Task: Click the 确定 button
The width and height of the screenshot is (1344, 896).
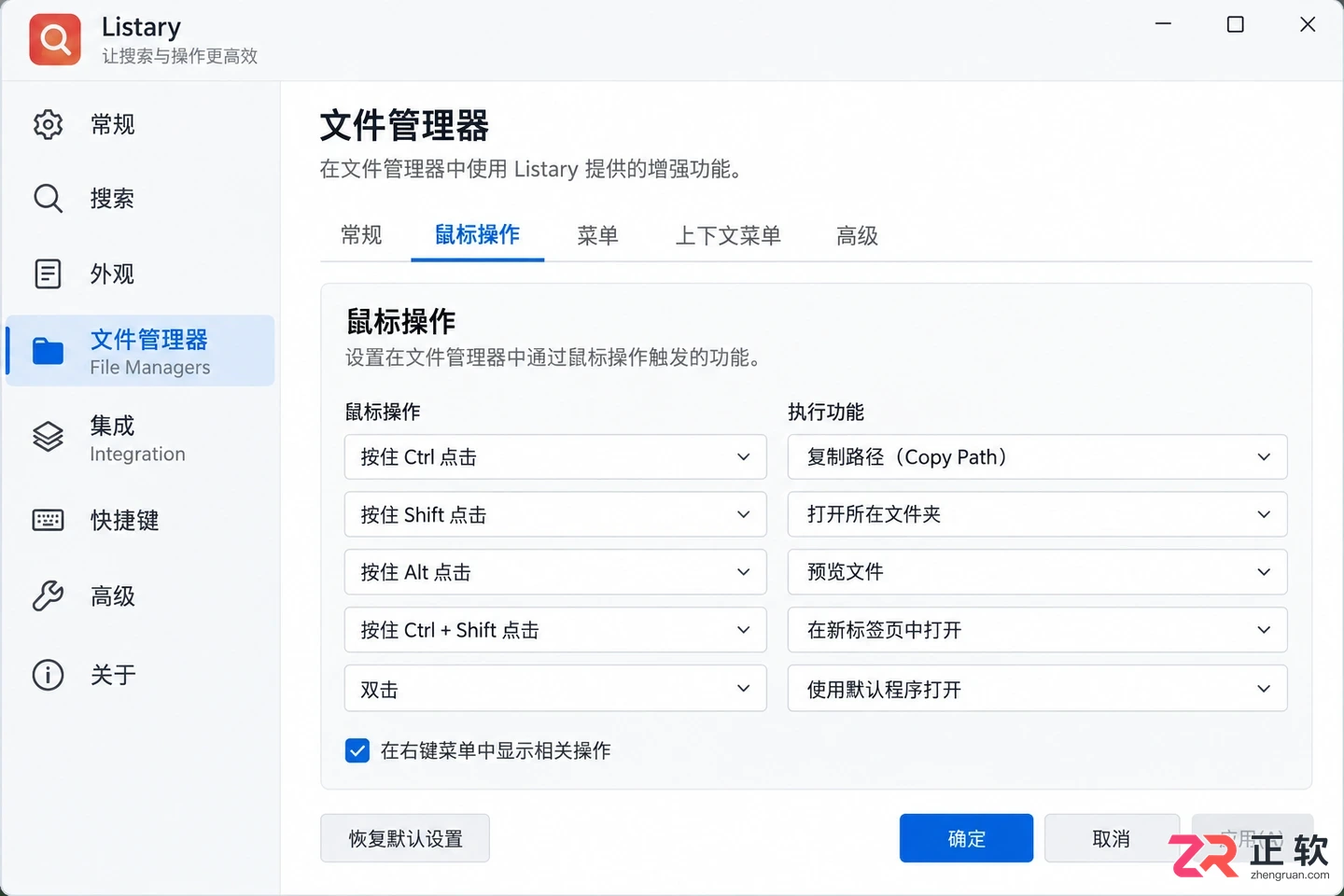Action: pos(966,838)
